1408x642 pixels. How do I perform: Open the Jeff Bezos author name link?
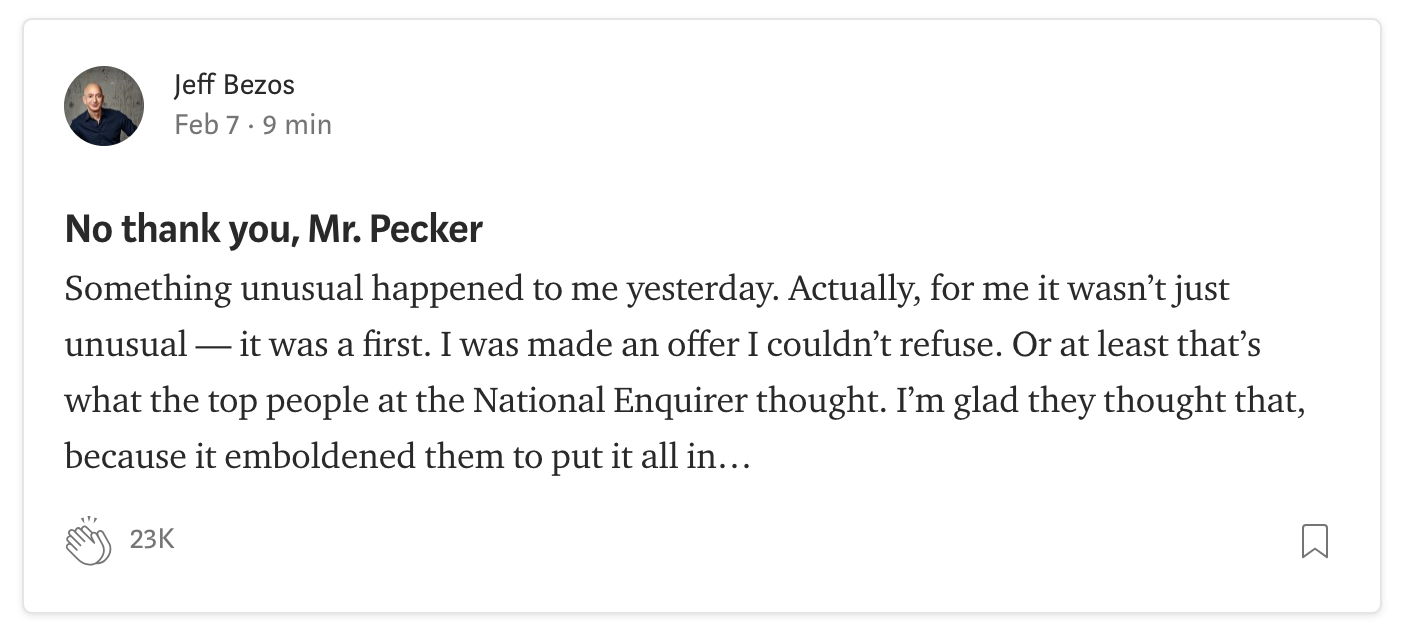(234, 86)
